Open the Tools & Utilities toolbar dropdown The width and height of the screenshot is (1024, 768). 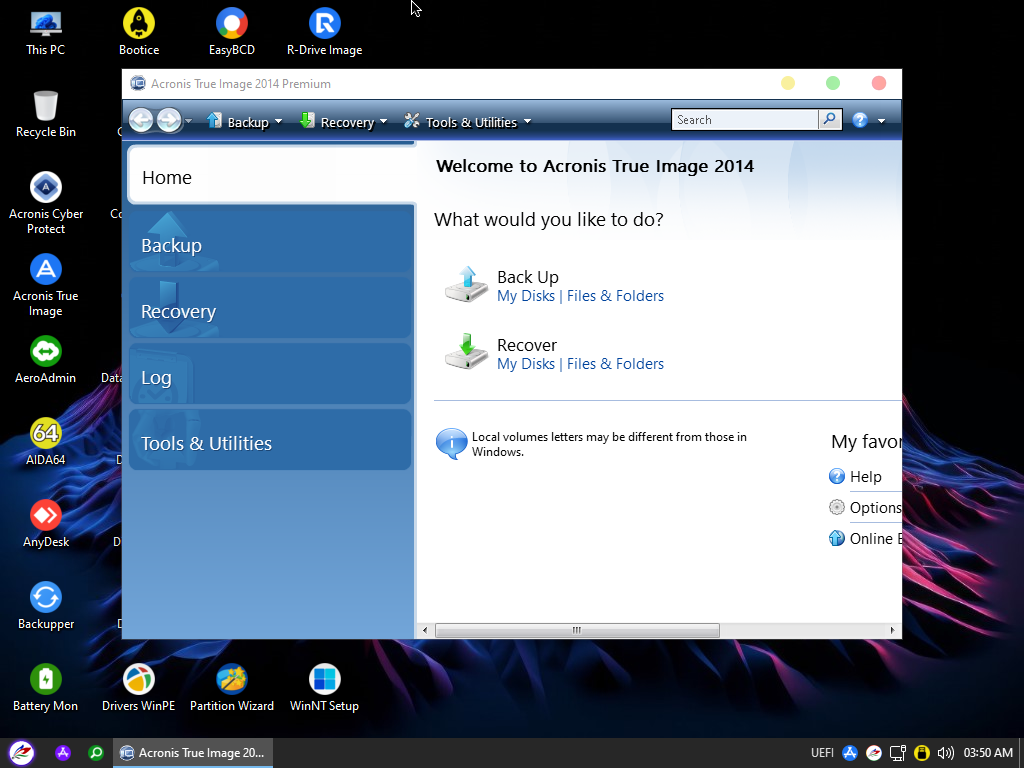coord(468,121)
